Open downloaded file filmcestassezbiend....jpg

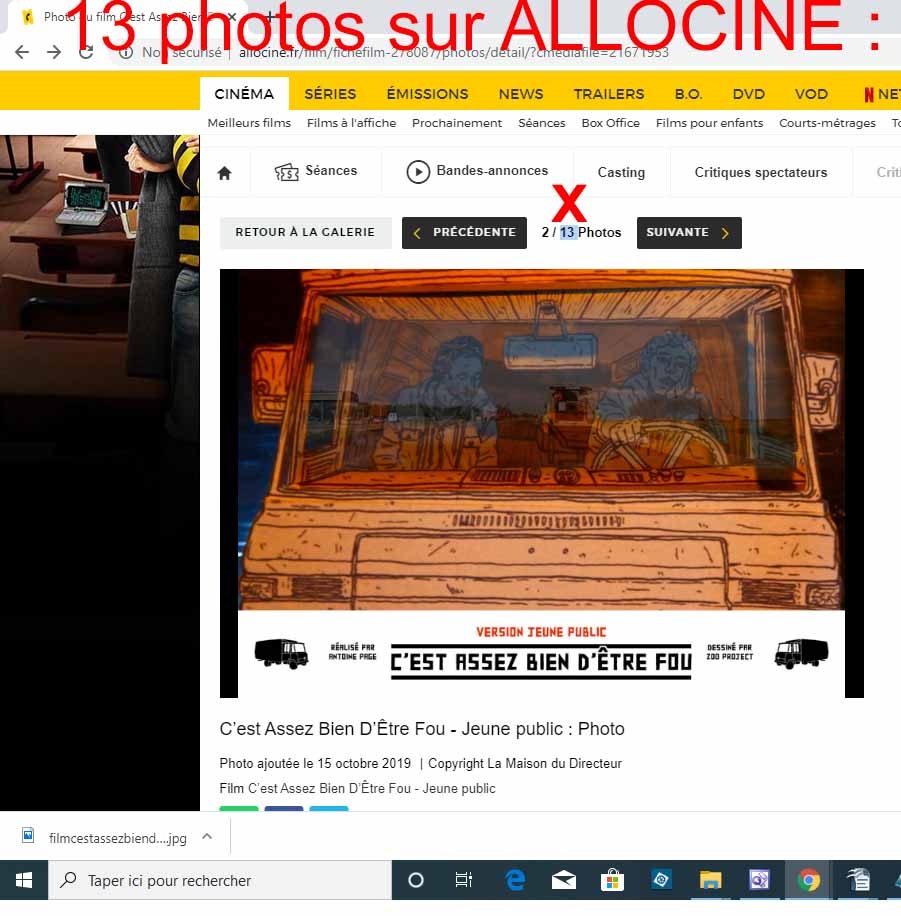[x=117, y=838]
